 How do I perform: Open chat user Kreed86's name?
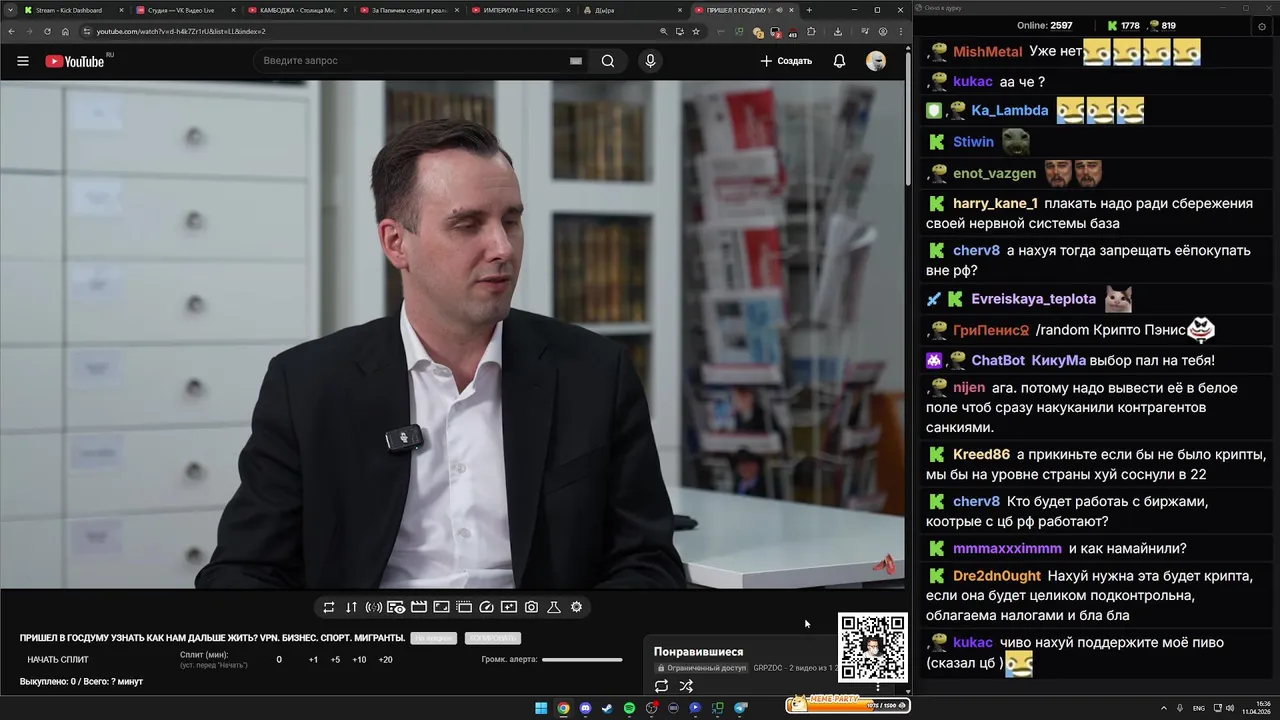(x=981, y=454)
